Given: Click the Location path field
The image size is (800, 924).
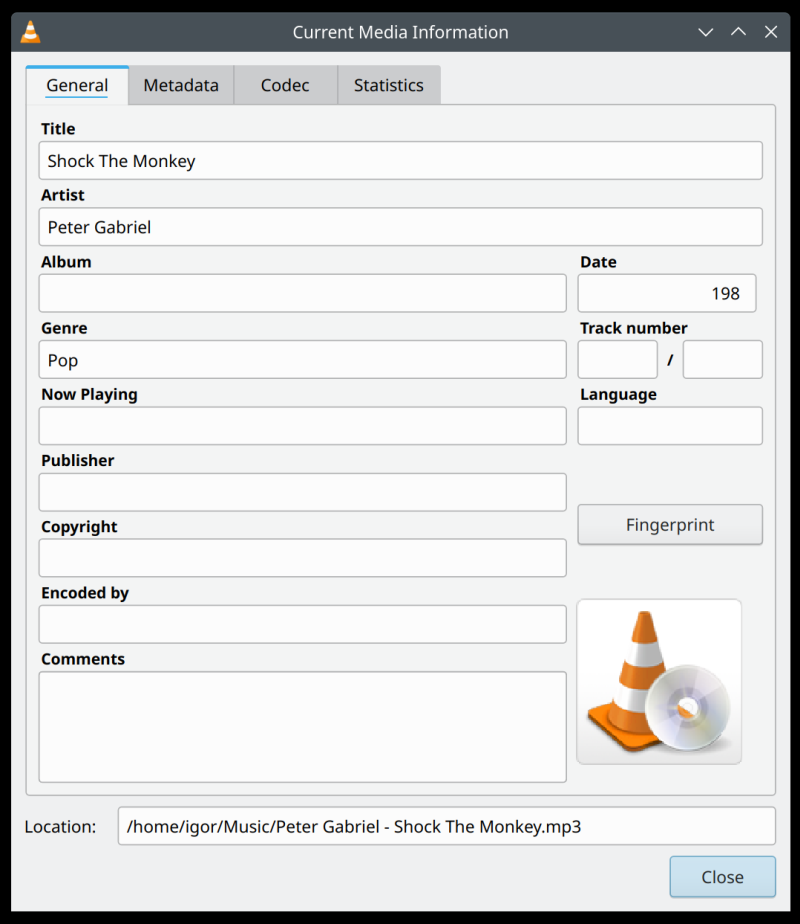Looking at the screenshot, I should pos(447,826).
